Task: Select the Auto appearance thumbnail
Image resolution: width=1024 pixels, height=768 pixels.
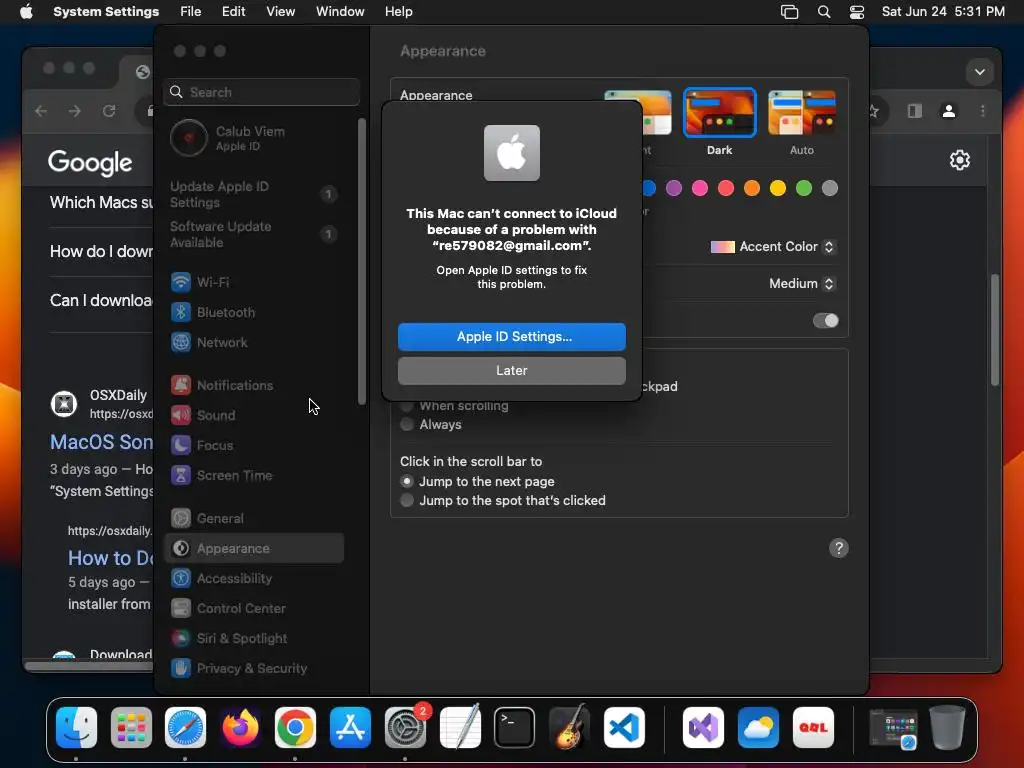Action: [x=802, y=113]
